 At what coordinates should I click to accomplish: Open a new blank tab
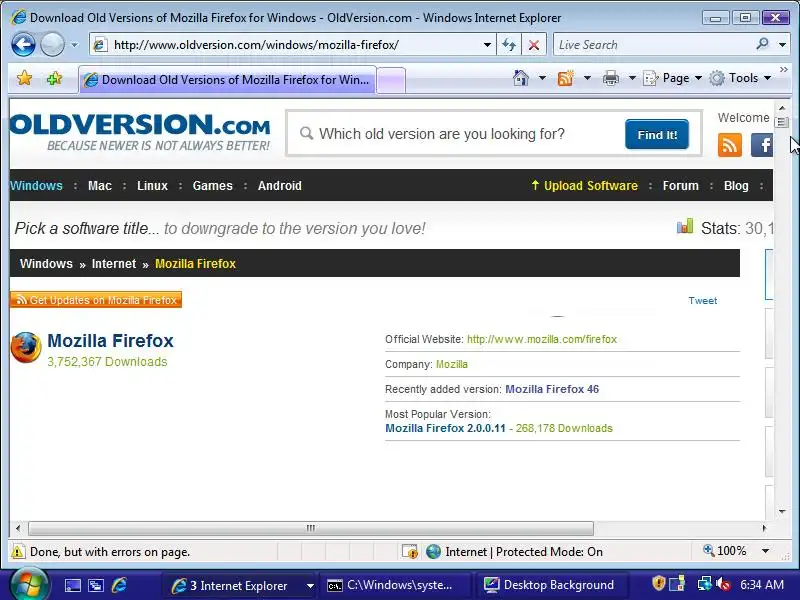391,81
